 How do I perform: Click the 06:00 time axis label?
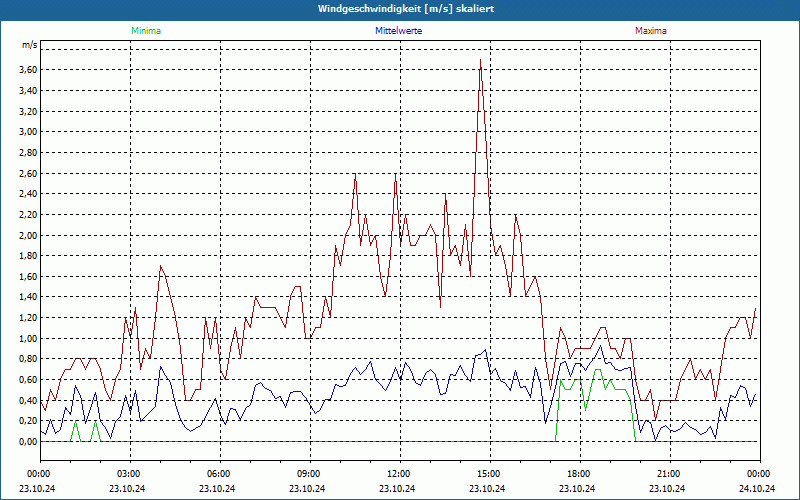pos(220,474)
